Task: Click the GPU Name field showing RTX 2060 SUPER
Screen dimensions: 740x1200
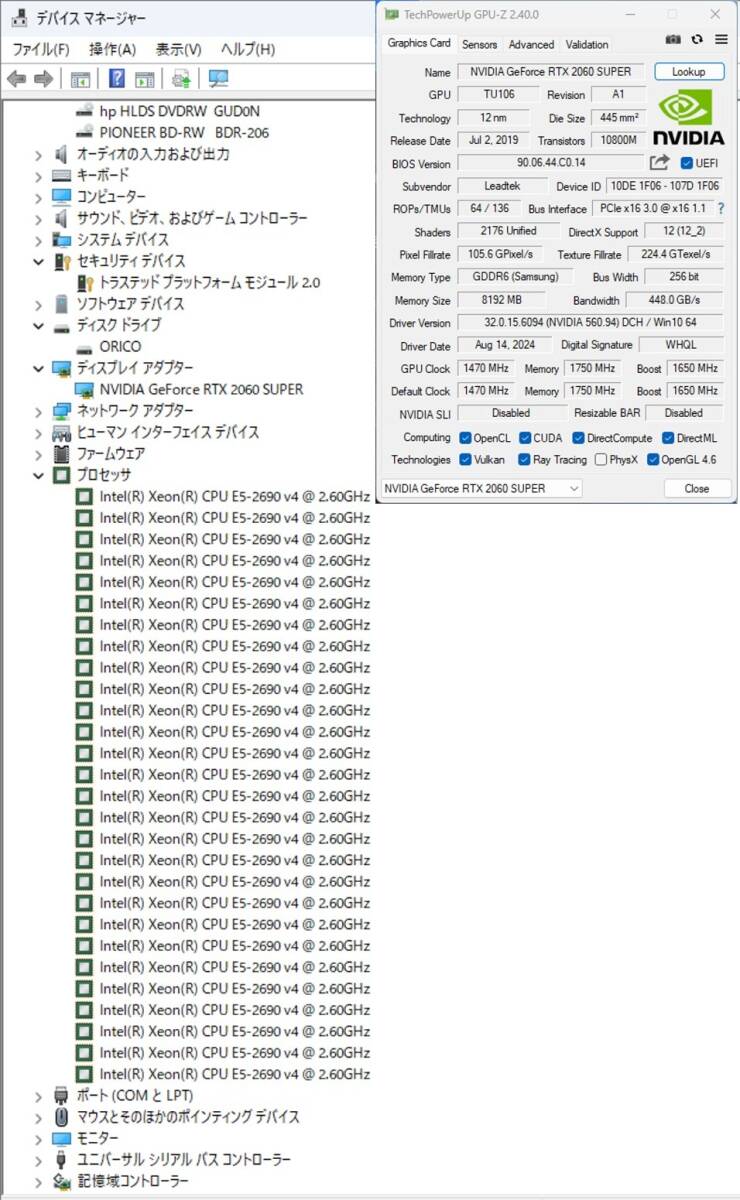Action: (x=552, y=72)
